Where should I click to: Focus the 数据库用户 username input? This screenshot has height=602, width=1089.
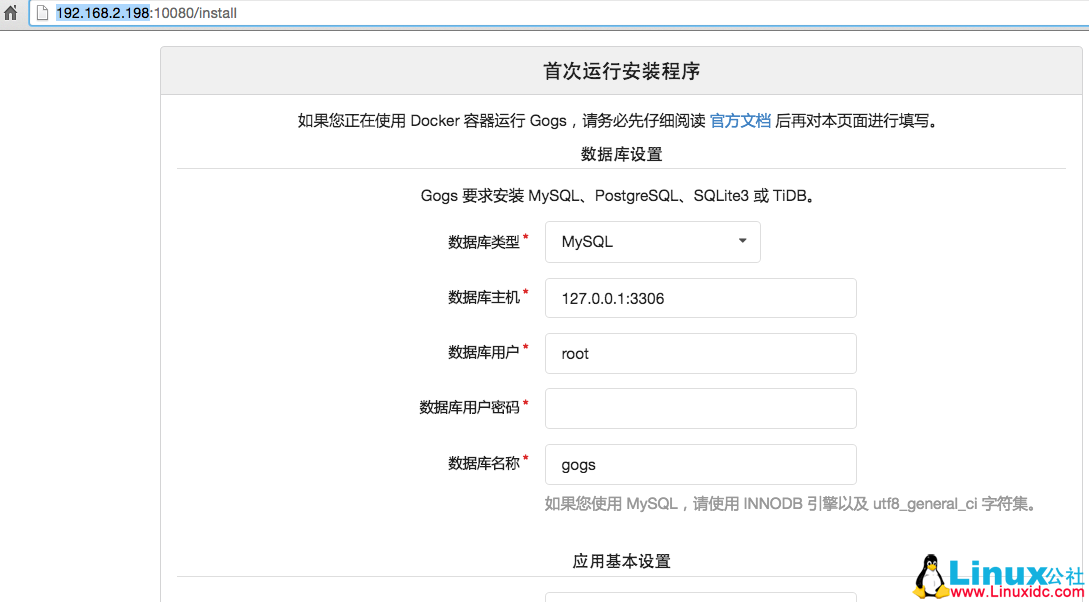(x=700, y=353)
